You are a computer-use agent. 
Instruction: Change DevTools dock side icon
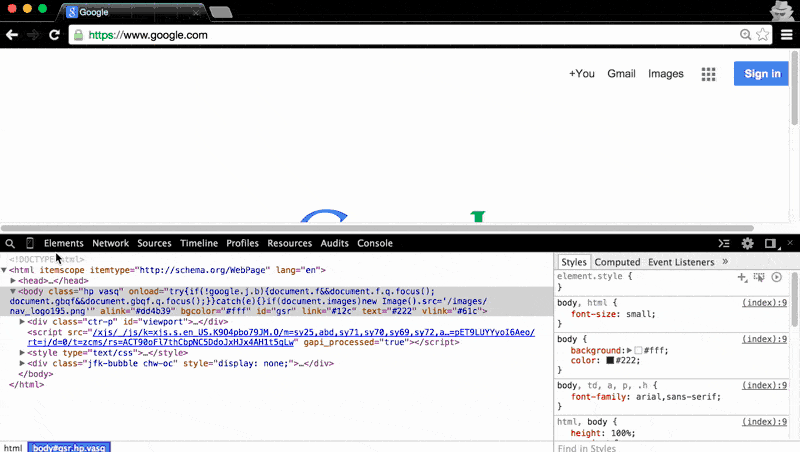[x=771, y=243]
